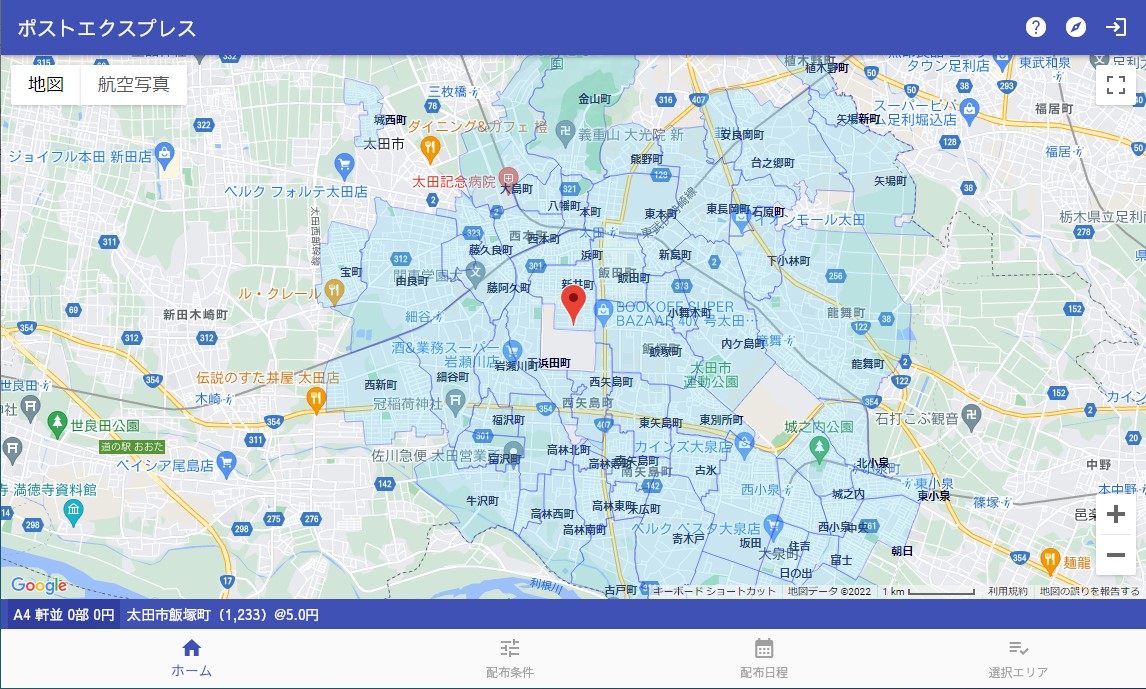Open 利用規約 link on map

tap(1008, 591)
